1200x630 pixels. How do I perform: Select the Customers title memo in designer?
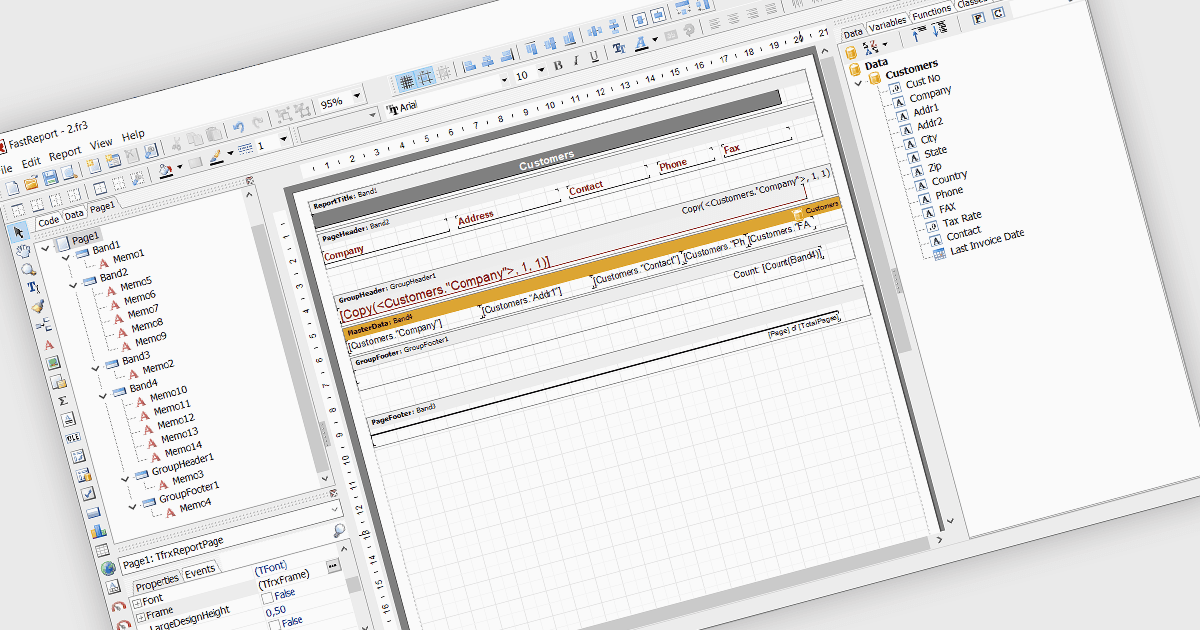547,158
